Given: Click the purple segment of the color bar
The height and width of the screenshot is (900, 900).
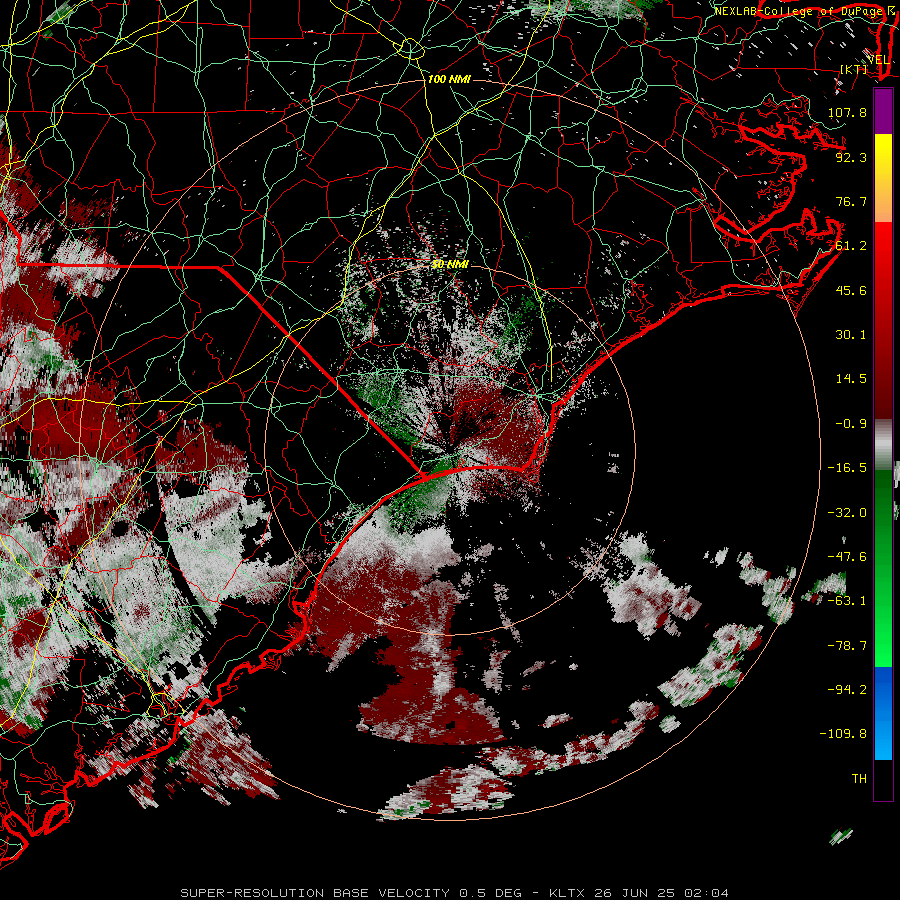Looking at the screenshot, I should pyautogui.click(x=883, y=111).
